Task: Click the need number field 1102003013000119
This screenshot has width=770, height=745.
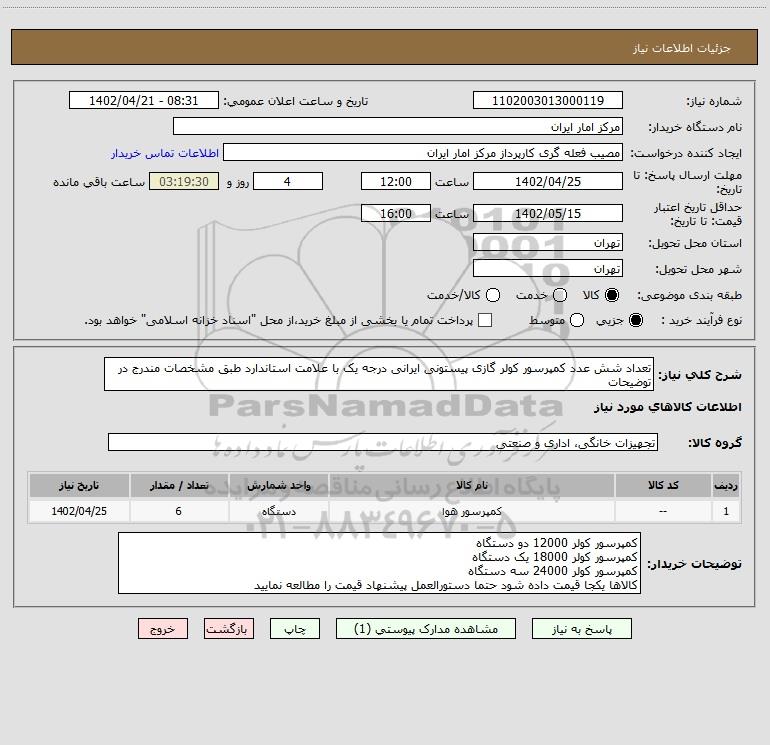Action: tap(548, 100)
